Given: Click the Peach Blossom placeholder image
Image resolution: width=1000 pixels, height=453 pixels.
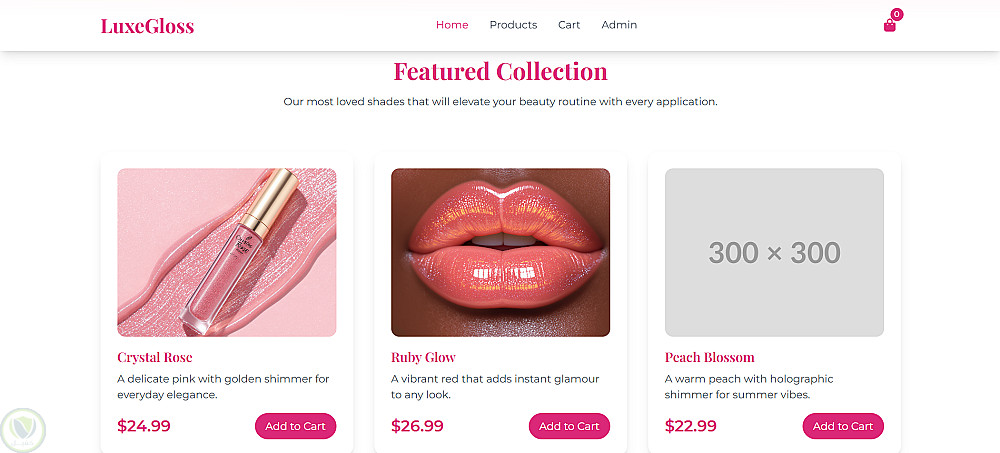Looking at the screenshot, I should pos(774,252).
